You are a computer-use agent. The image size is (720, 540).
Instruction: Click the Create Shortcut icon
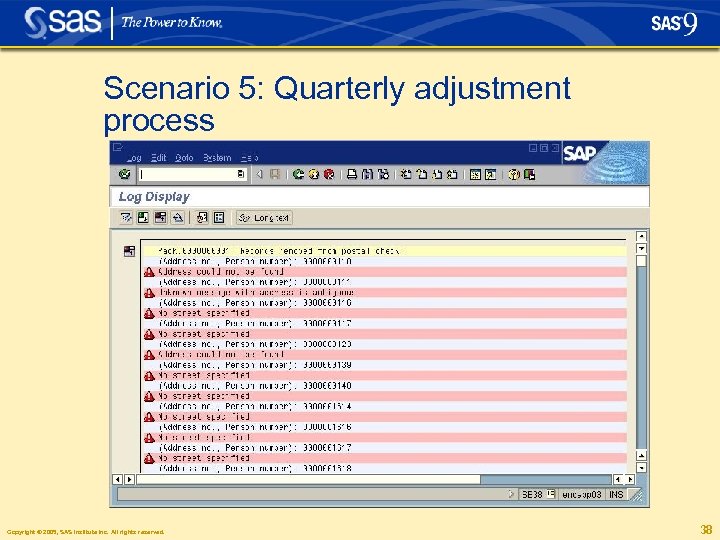pos(490,174)
